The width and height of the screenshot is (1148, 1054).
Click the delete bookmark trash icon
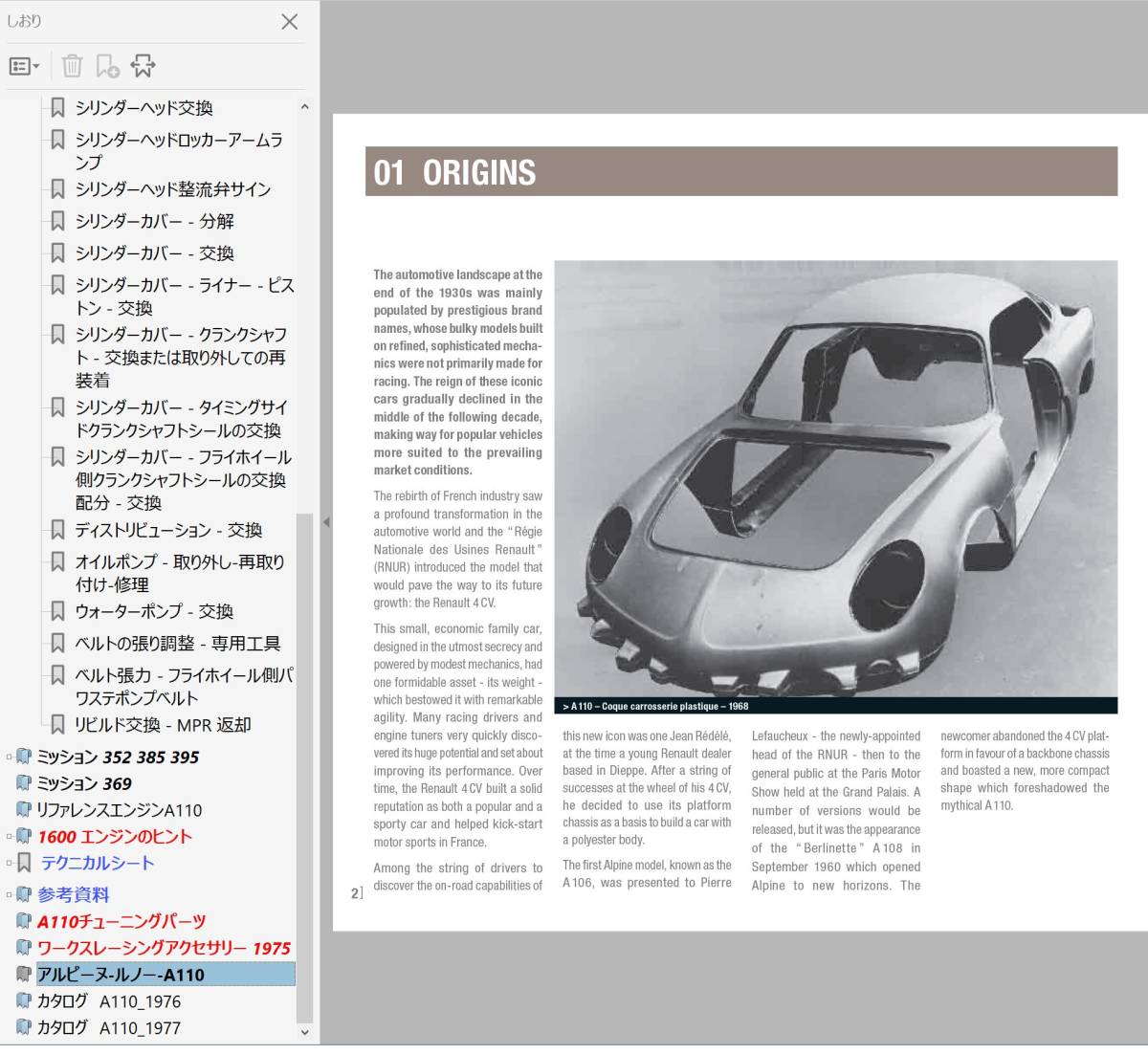(72, 66)
